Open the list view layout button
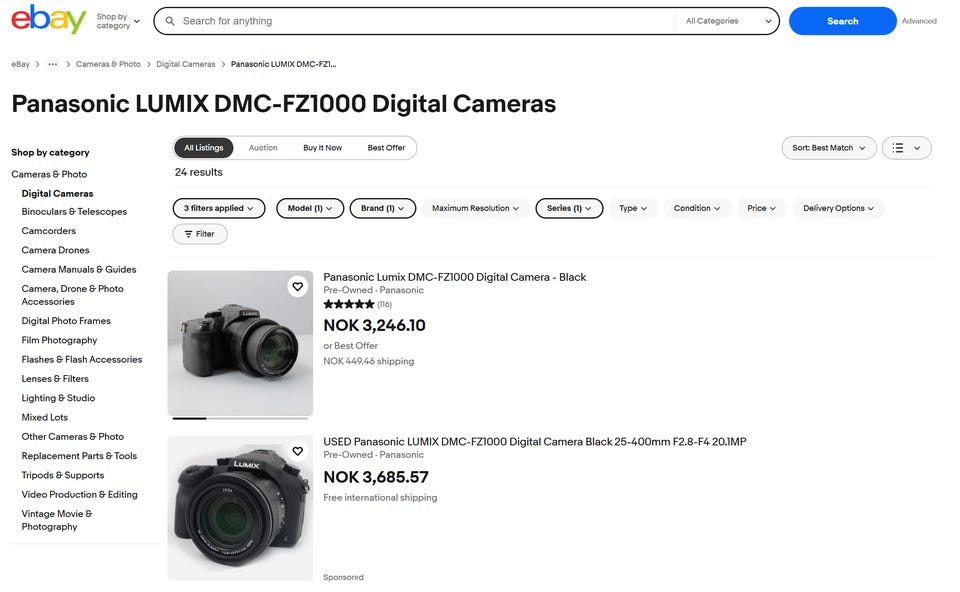The height and width of the screenshot is (592, 960). point(906,148)
